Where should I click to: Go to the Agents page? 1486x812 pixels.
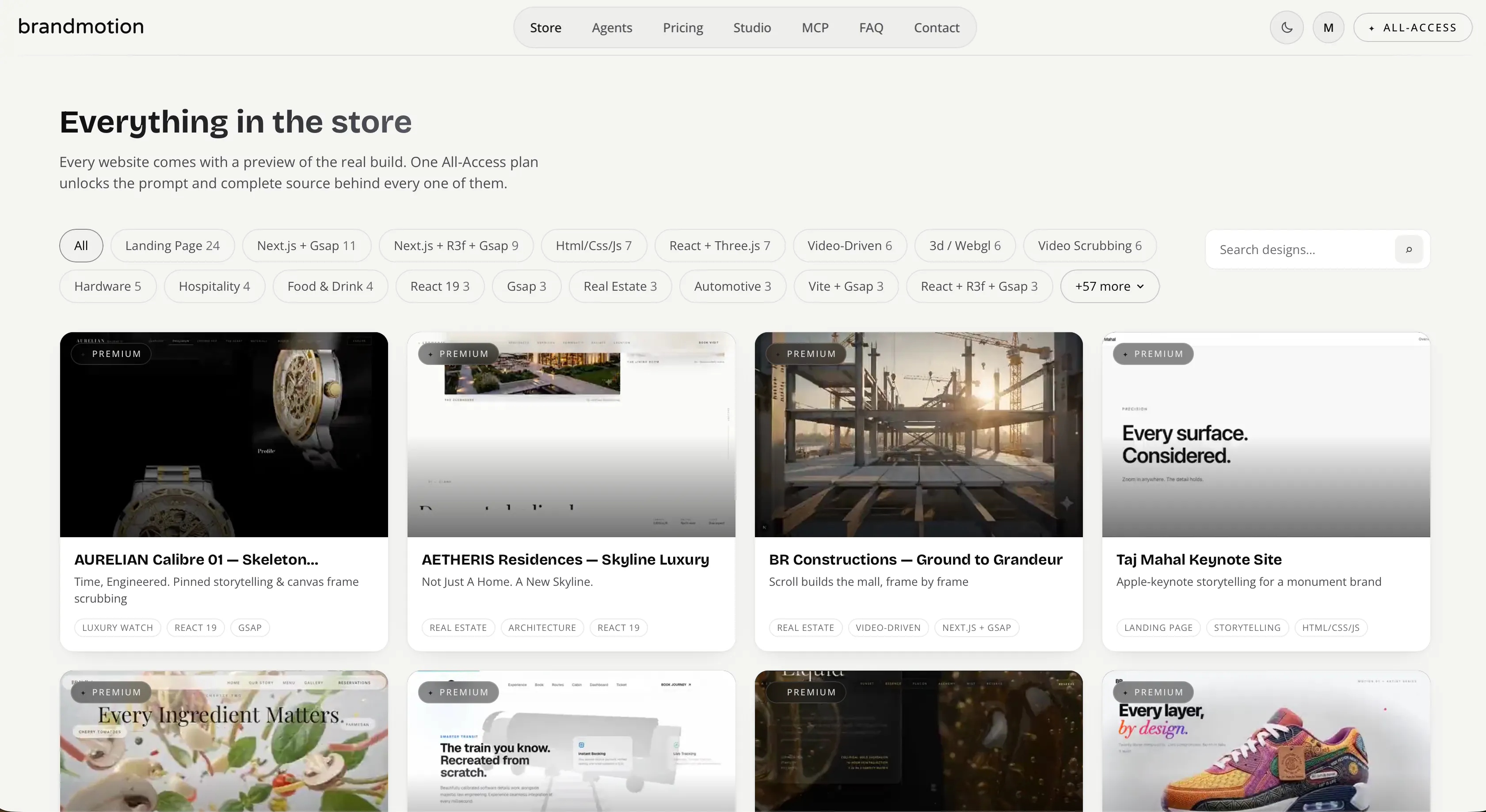[611, 28]
